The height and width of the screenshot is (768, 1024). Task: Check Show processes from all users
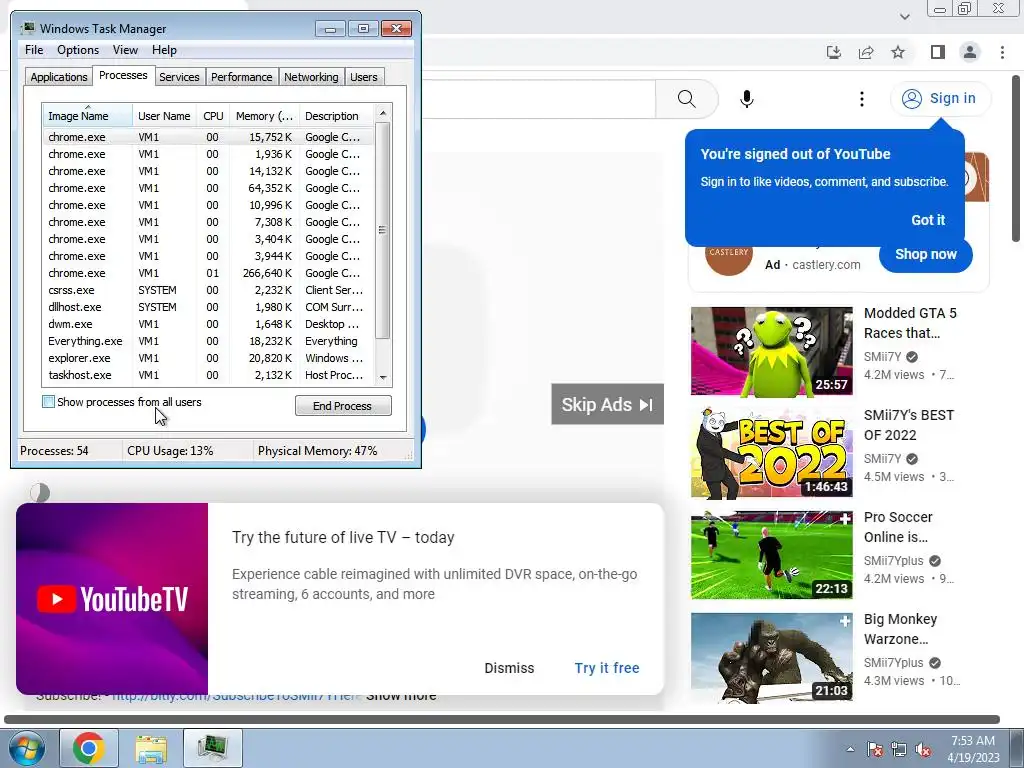(48, 402)
